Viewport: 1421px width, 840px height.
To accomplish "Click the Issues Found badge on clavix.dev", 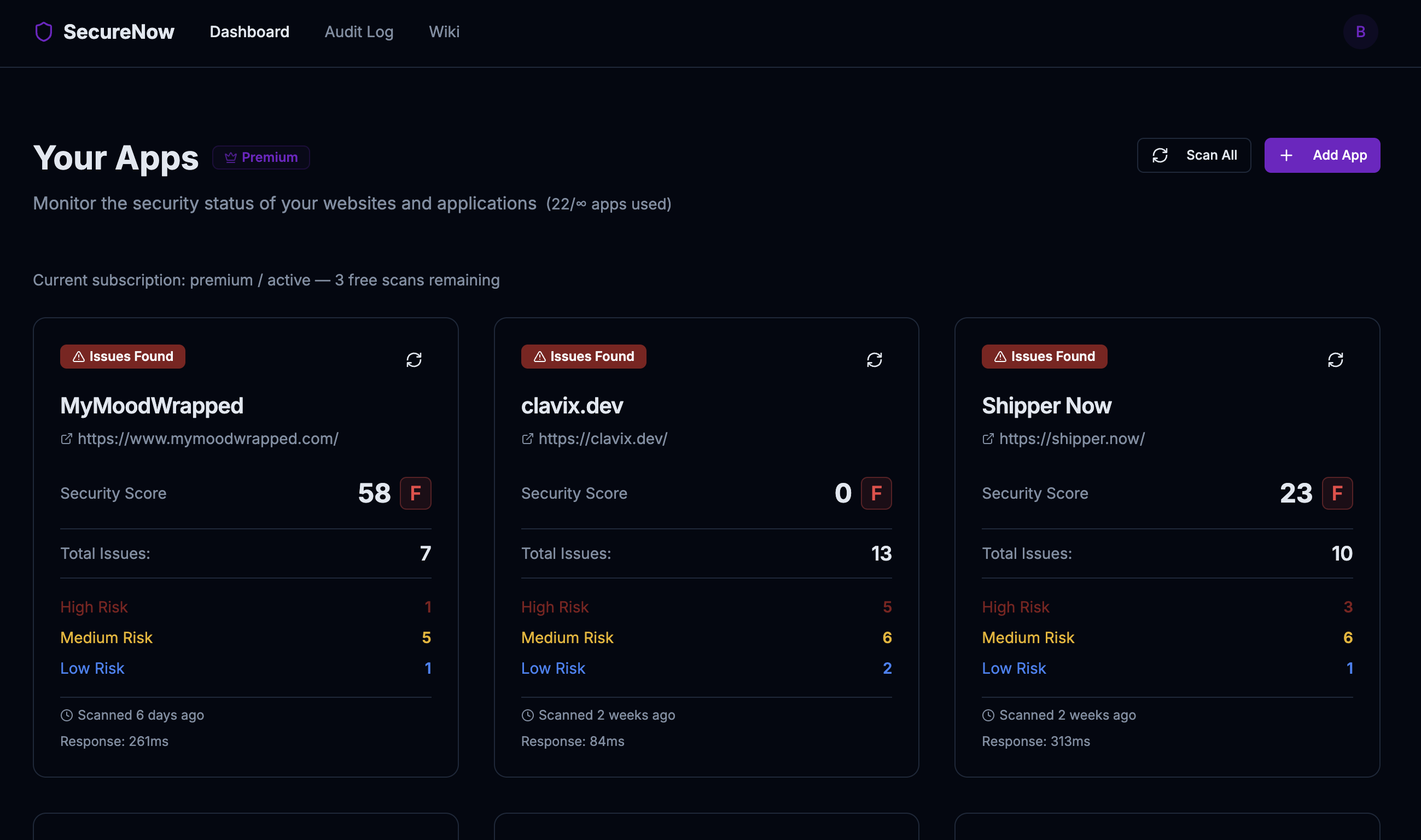I will pyautogui.click(x=583, y=357).
